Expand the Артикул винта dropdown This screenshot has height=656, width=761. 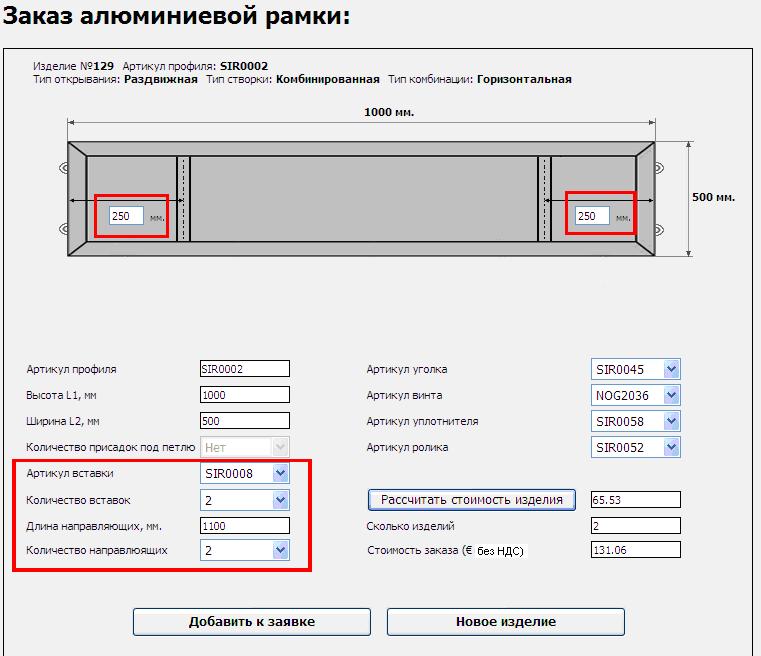[636, 395]
